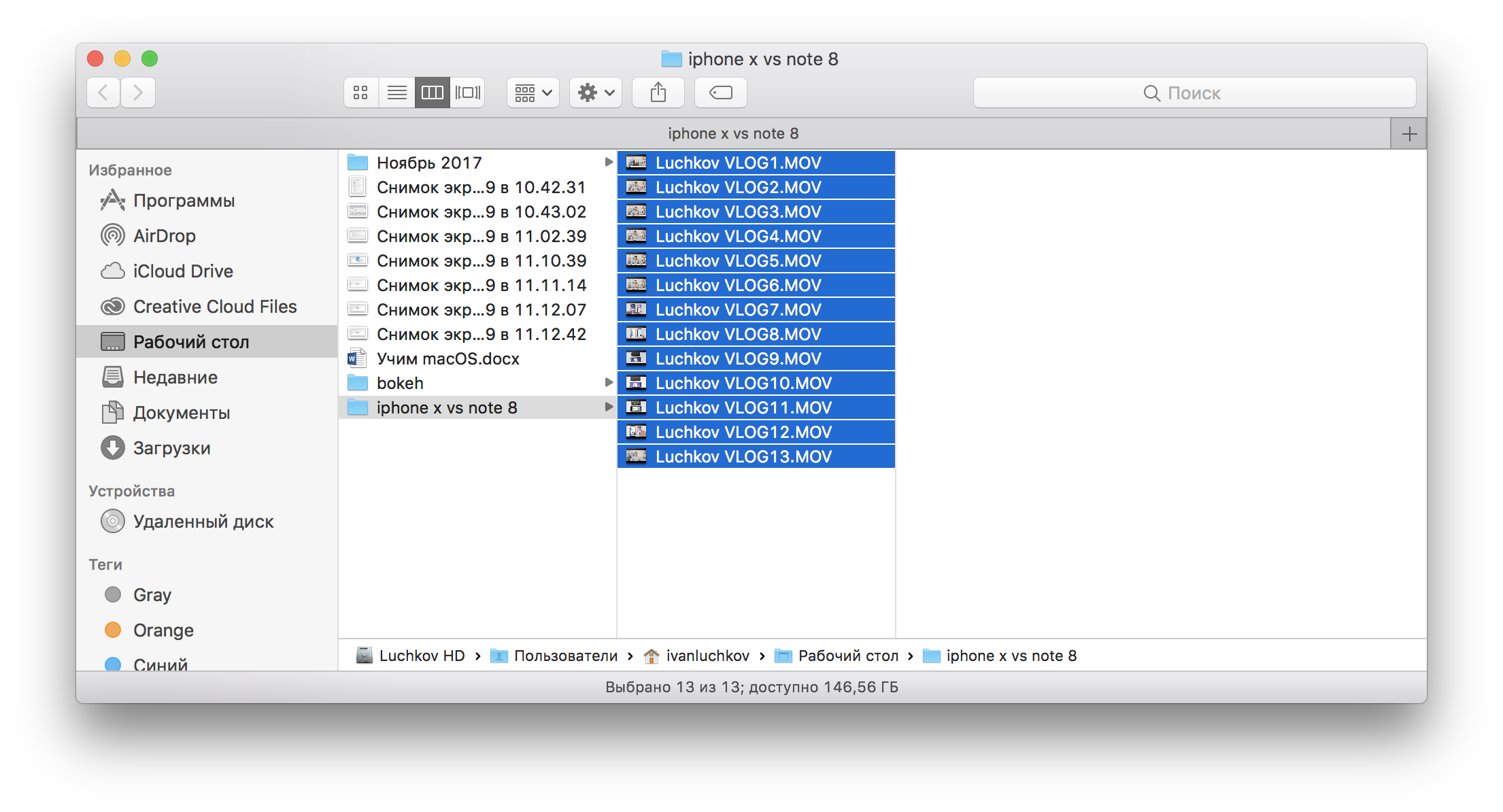Screen dimensions: 1503x812
Task: Click the Orange tag in sidebar
Action: pos(163,630)
